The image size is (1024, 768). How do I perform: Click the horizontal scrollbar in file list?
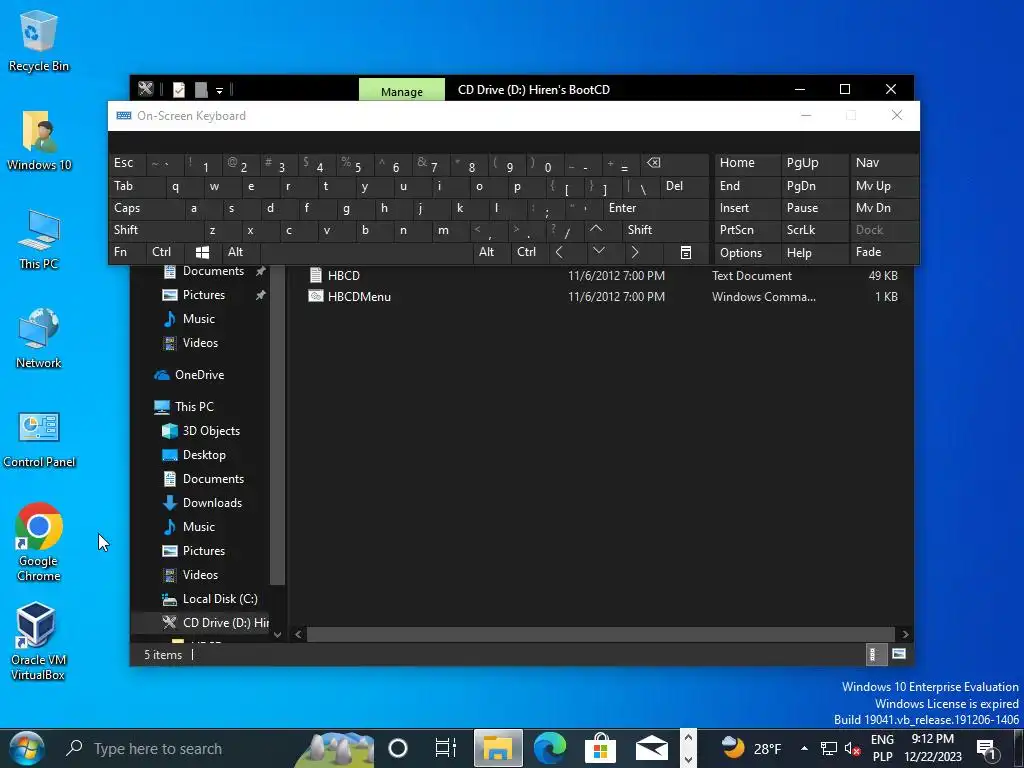coord(600,634)
